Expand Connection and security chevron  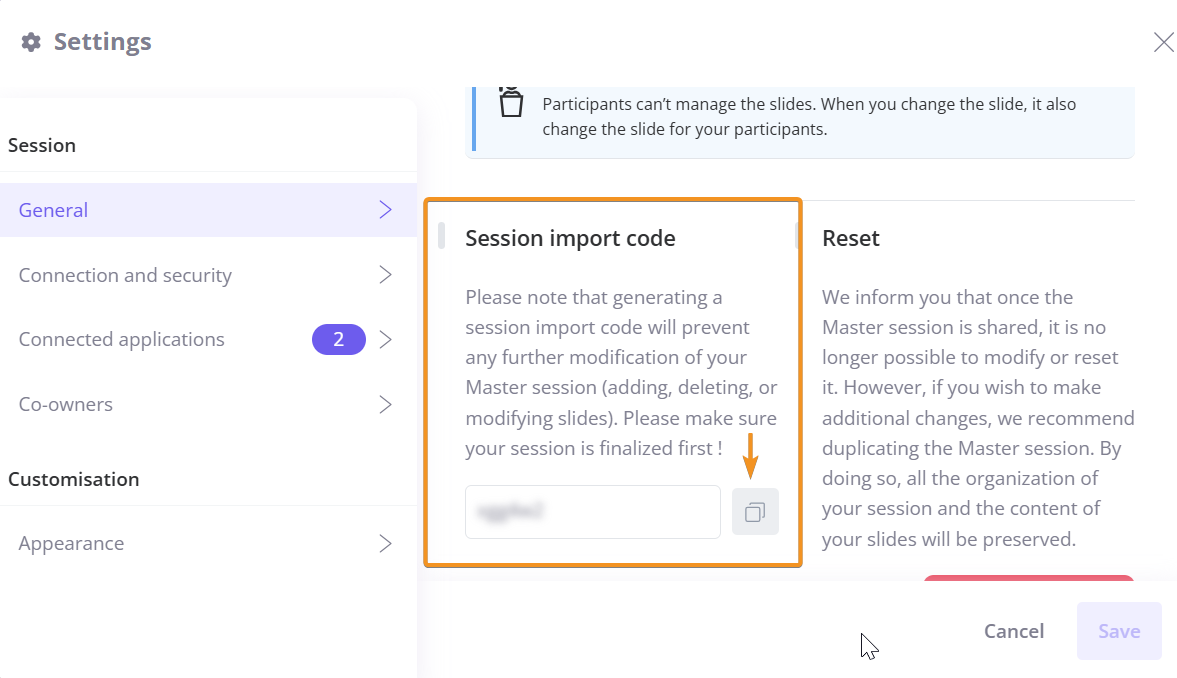385,275
